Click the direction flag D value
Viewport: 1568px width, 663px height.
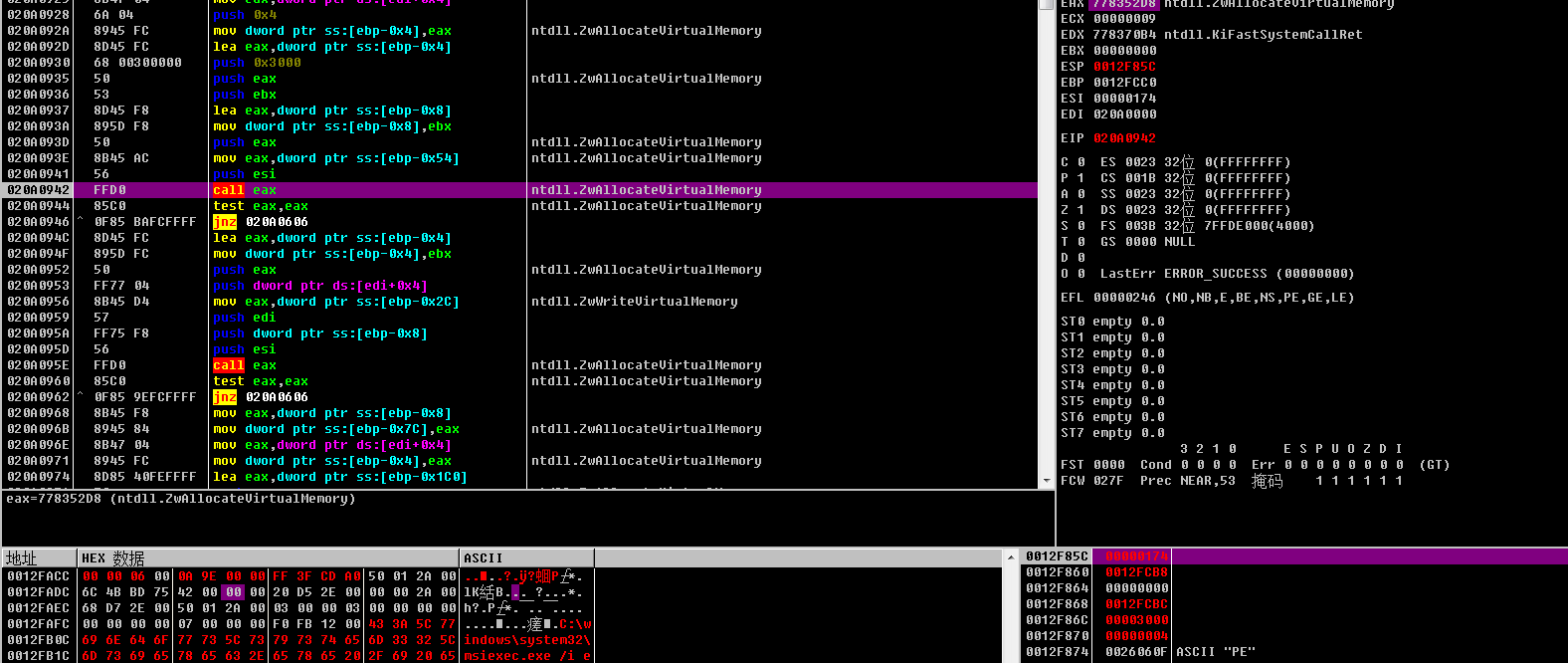[x=1081, y=258]
